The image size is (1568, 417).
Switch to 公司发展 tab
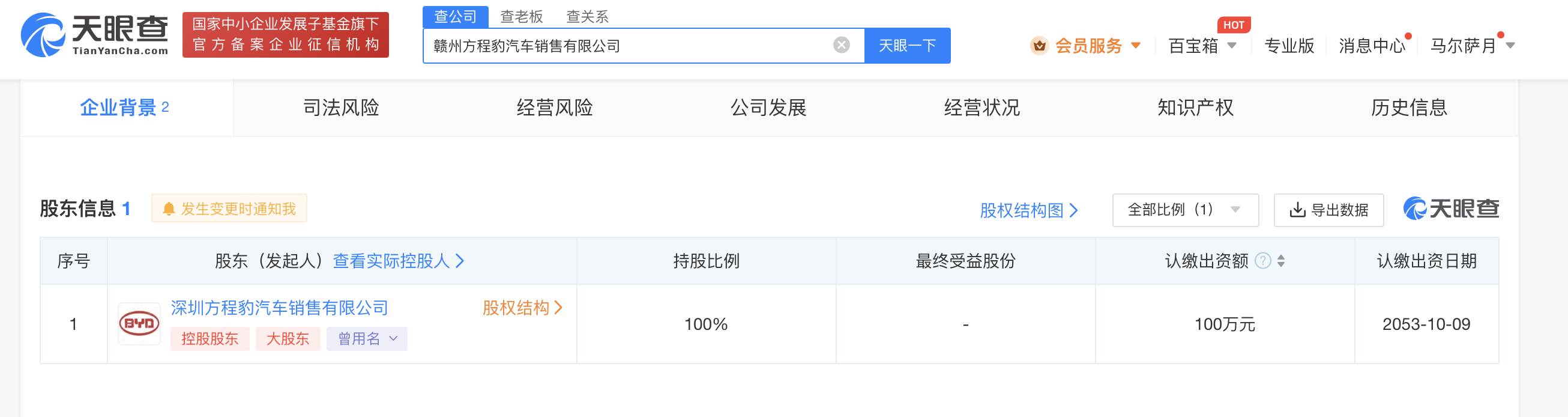pos(768,108)
